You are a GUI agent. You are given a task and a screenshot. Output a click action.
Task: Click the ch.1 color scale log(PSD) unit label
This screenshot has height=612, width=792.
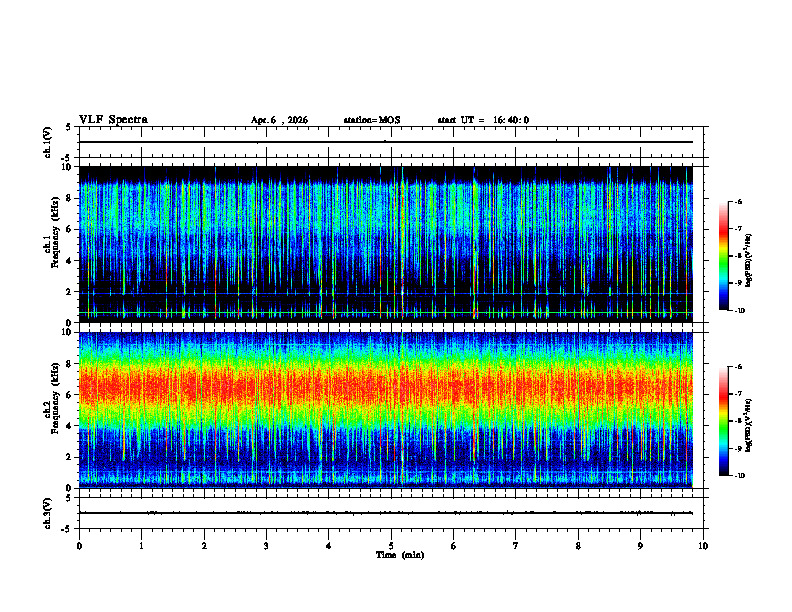[750, 261]
